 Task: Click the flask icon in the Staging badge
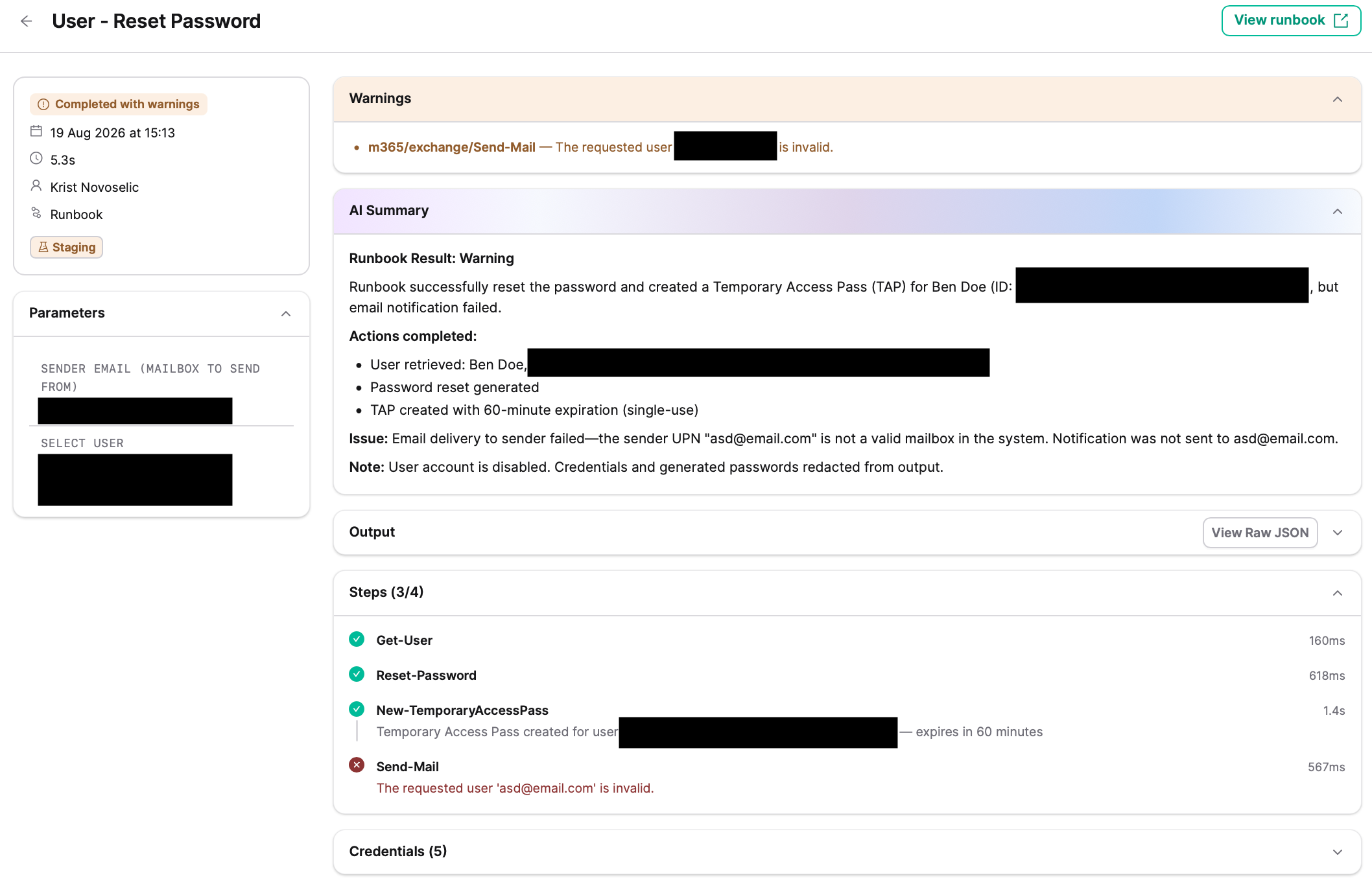[x=43, y=247]
